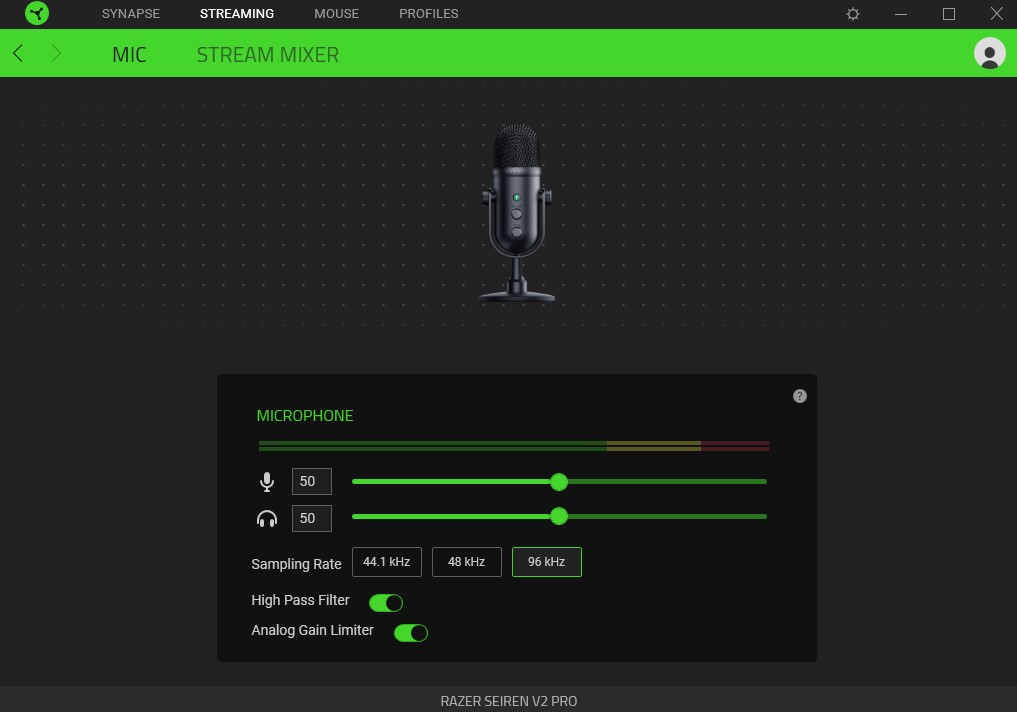The image size is (1017, 712).
Task: Click the microphone volume icon
Action: click(x=266, y=482)
